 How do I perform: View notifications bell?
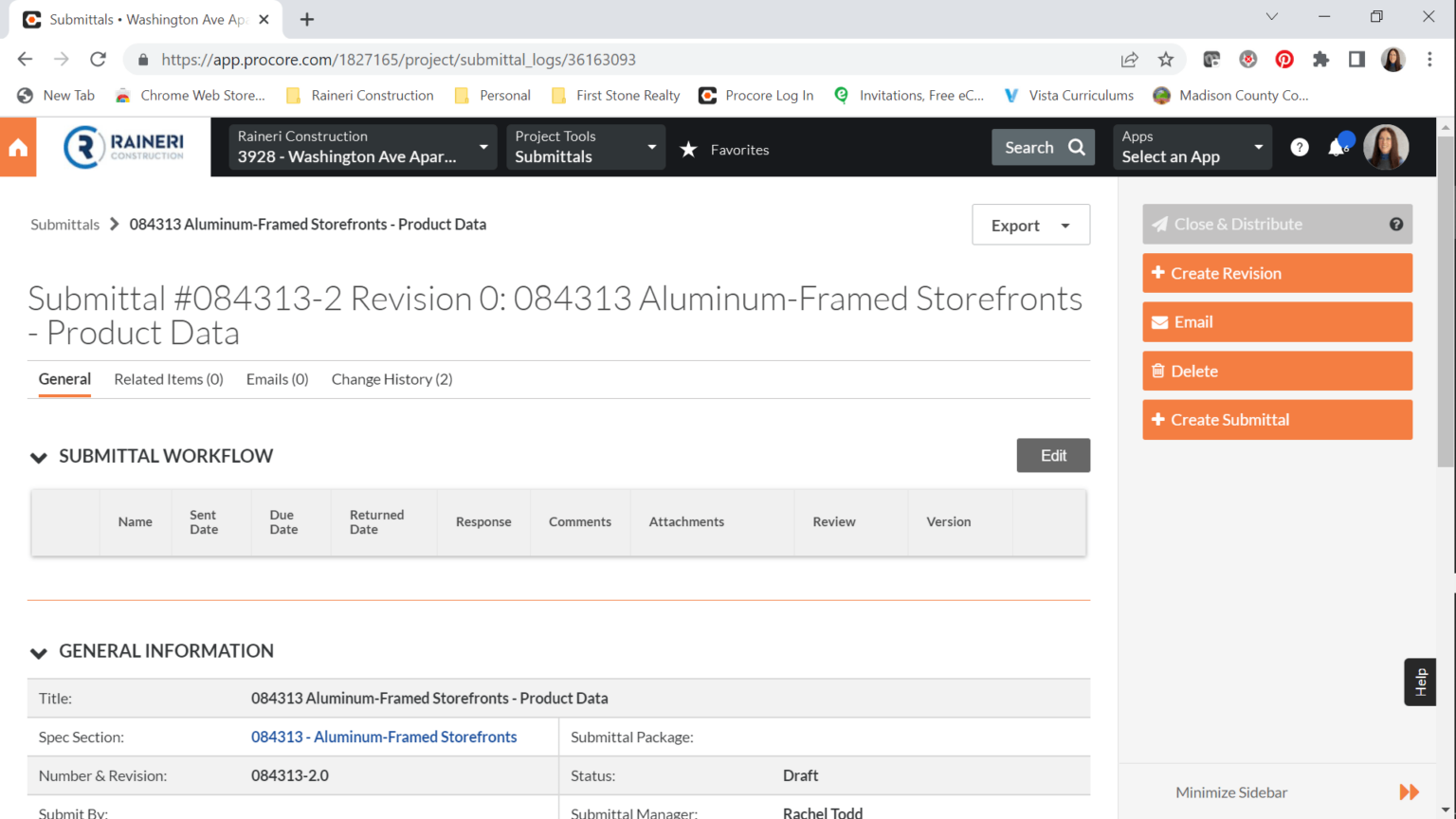tap(1338, 147)
